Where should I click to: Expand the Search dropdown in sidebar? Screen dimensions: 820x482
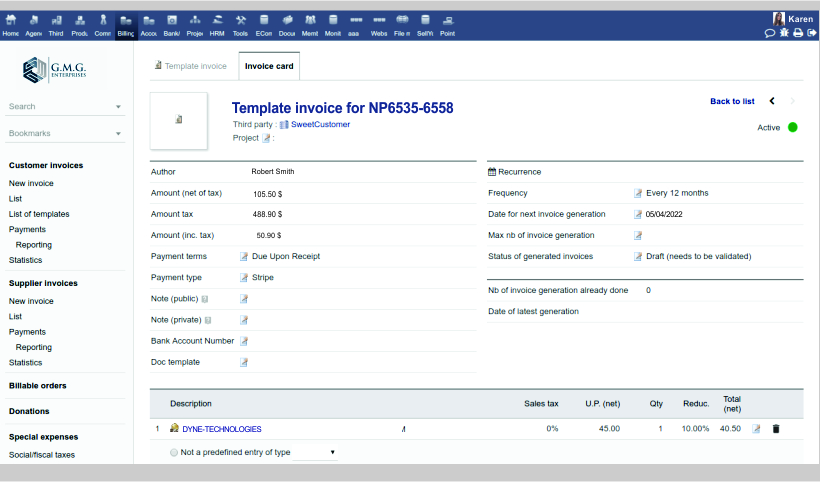coord(118,107)
